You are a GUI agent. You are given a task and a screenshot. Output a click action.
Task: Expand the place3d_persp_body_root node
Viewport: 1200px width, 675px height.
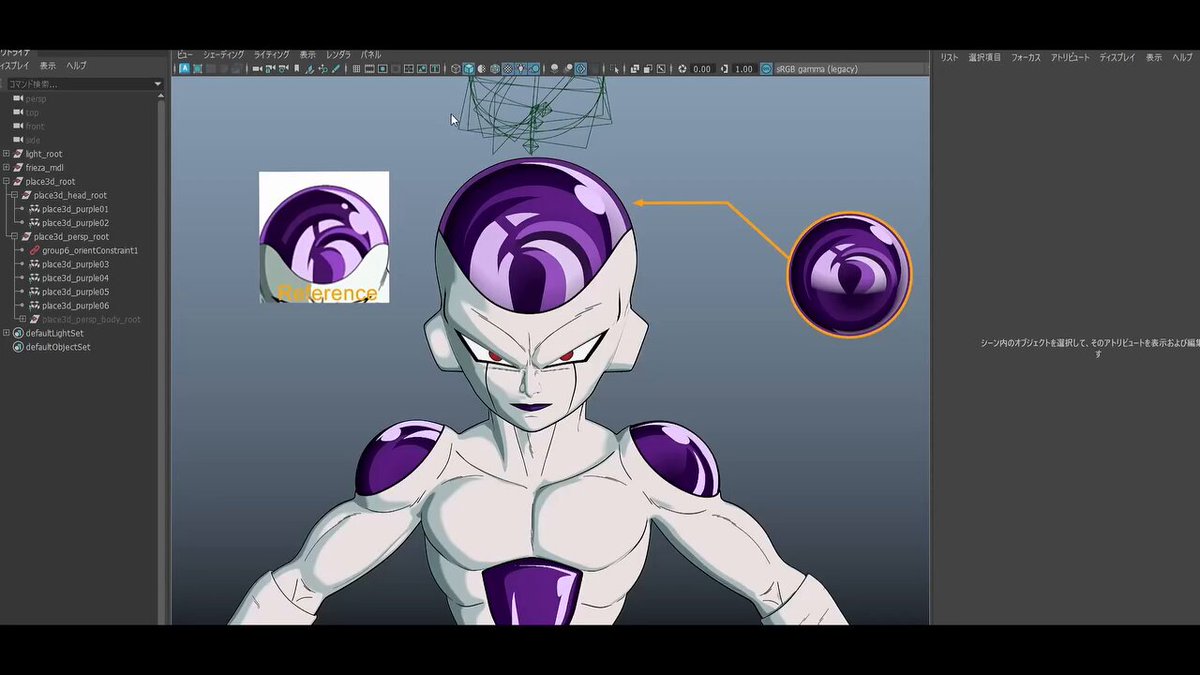pyautogui.click(x=22, y=320)
